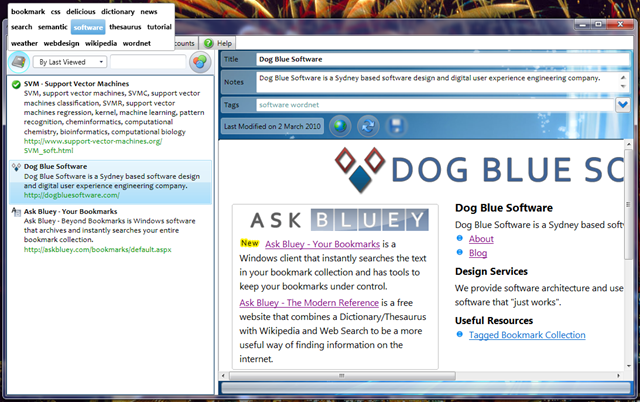Click the bottom progress bar
The image size is (640, 402).
[426, 388]
